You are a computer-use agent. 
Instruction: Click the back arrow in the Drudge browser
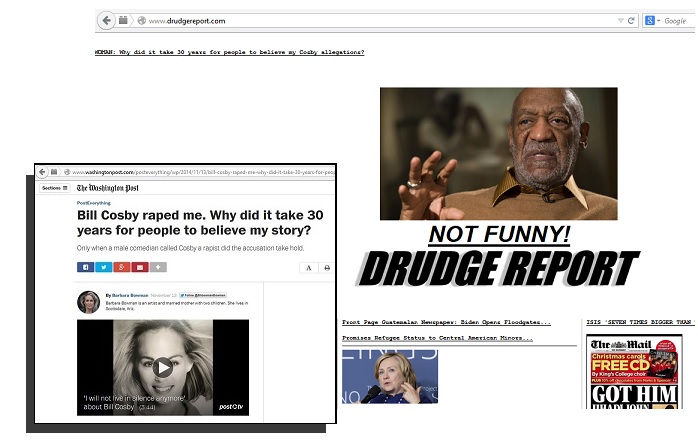pos(105,20)
